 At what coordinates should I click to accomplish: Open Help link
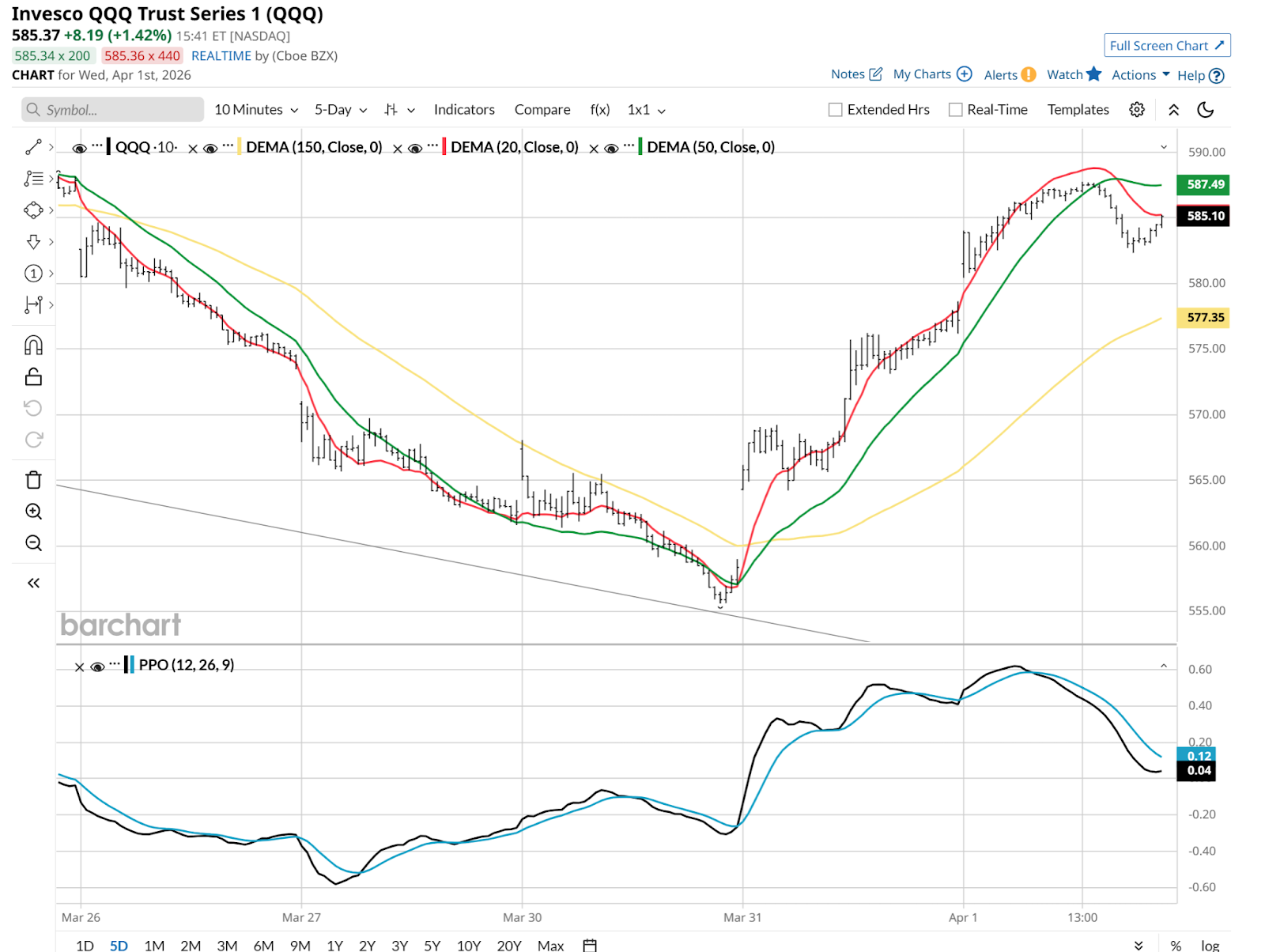(x=1200, y=76)
